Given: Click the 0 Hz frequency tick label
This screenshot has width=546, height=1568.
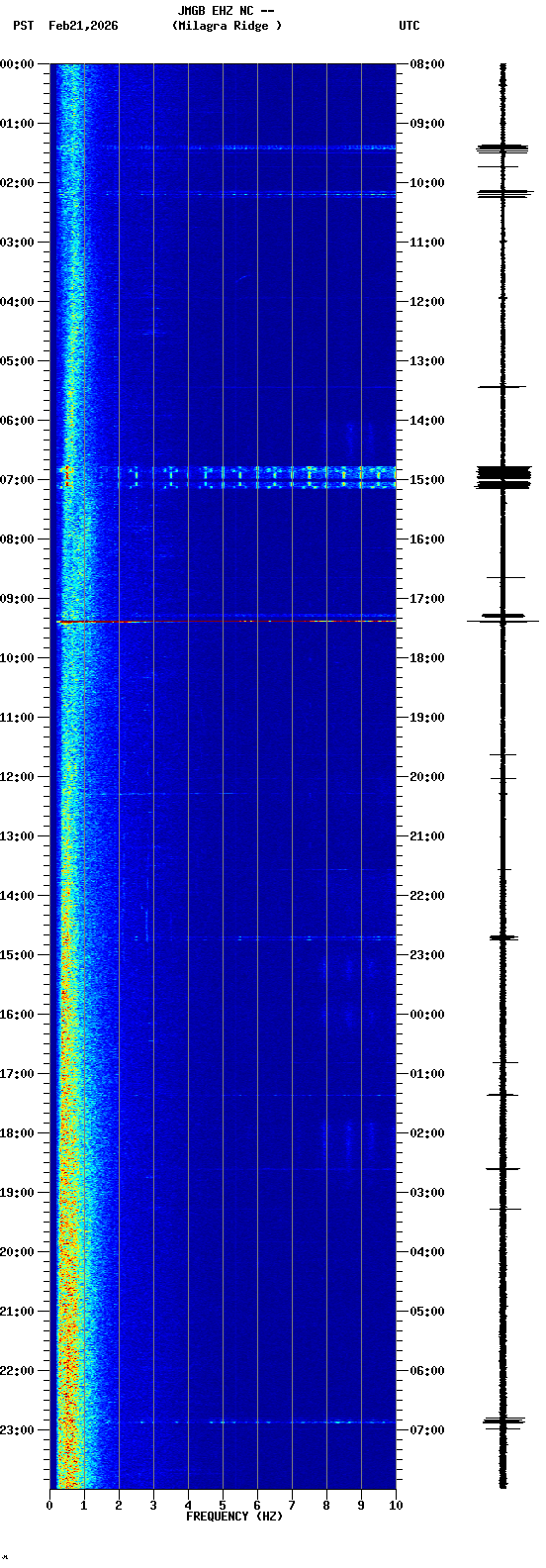Looking at the screenshot, I should pos(49,1506).
